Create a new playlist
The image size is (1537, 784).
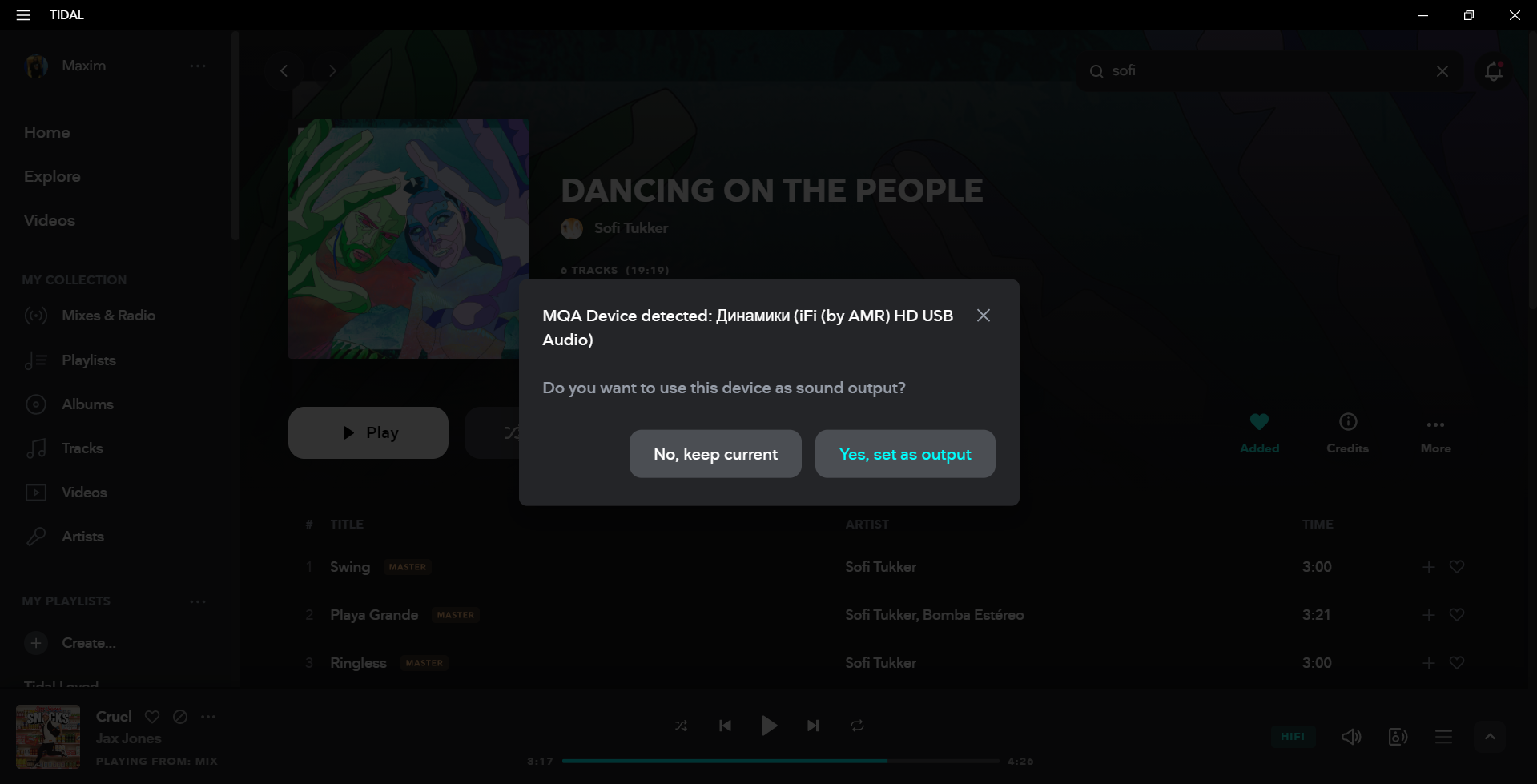[x=70, y=643]
